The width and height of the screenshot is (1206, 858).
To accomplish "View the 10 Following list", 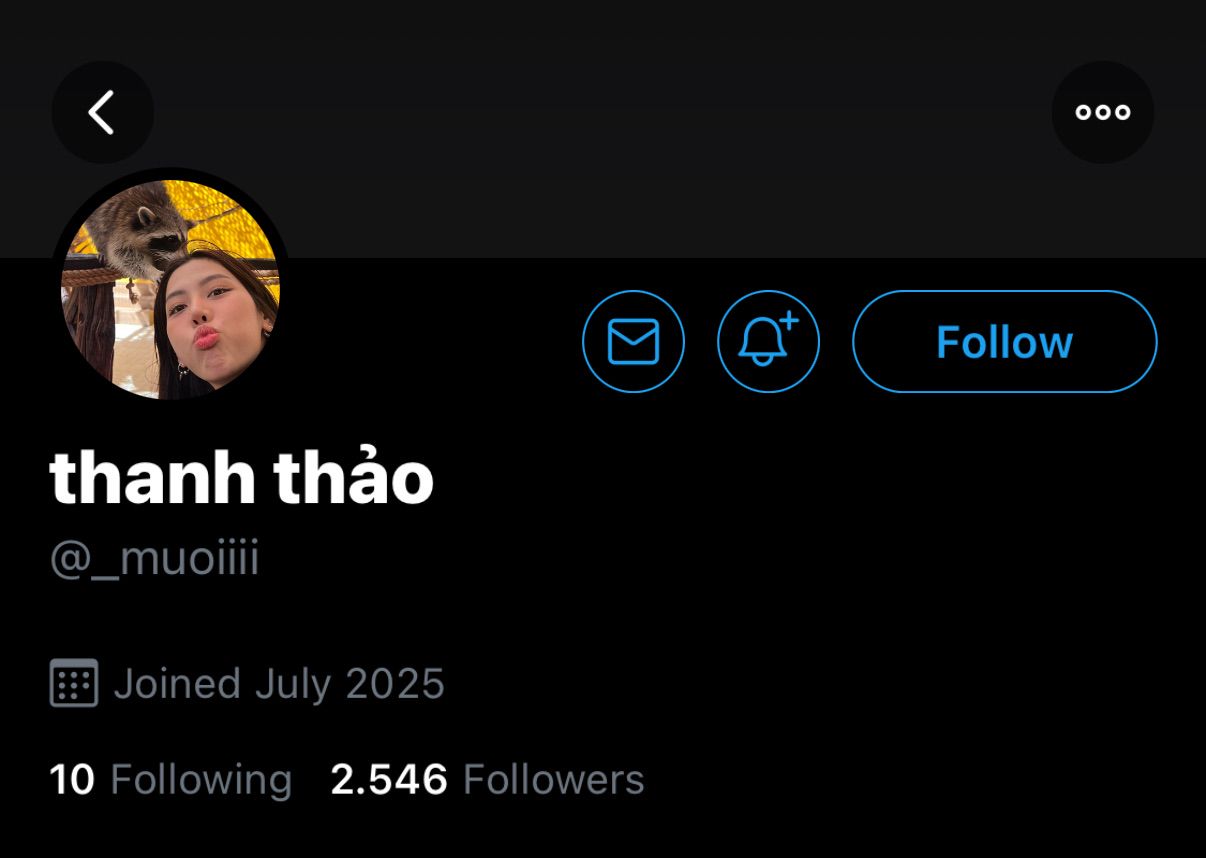I will (171, 779).
